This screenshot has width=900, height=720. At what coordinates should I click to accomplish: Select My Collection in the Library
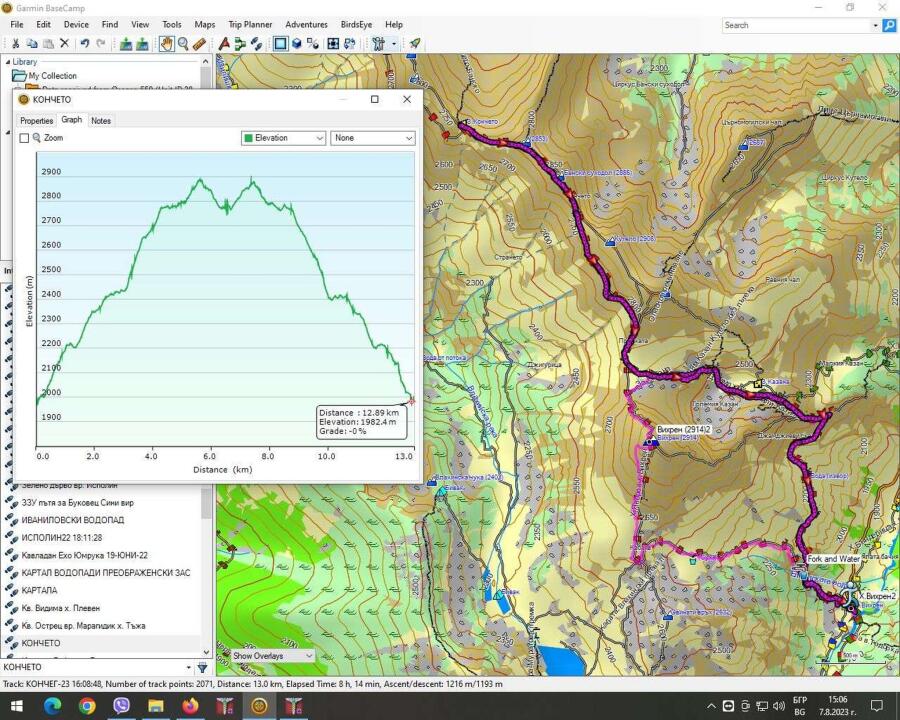tap(52, 76)
